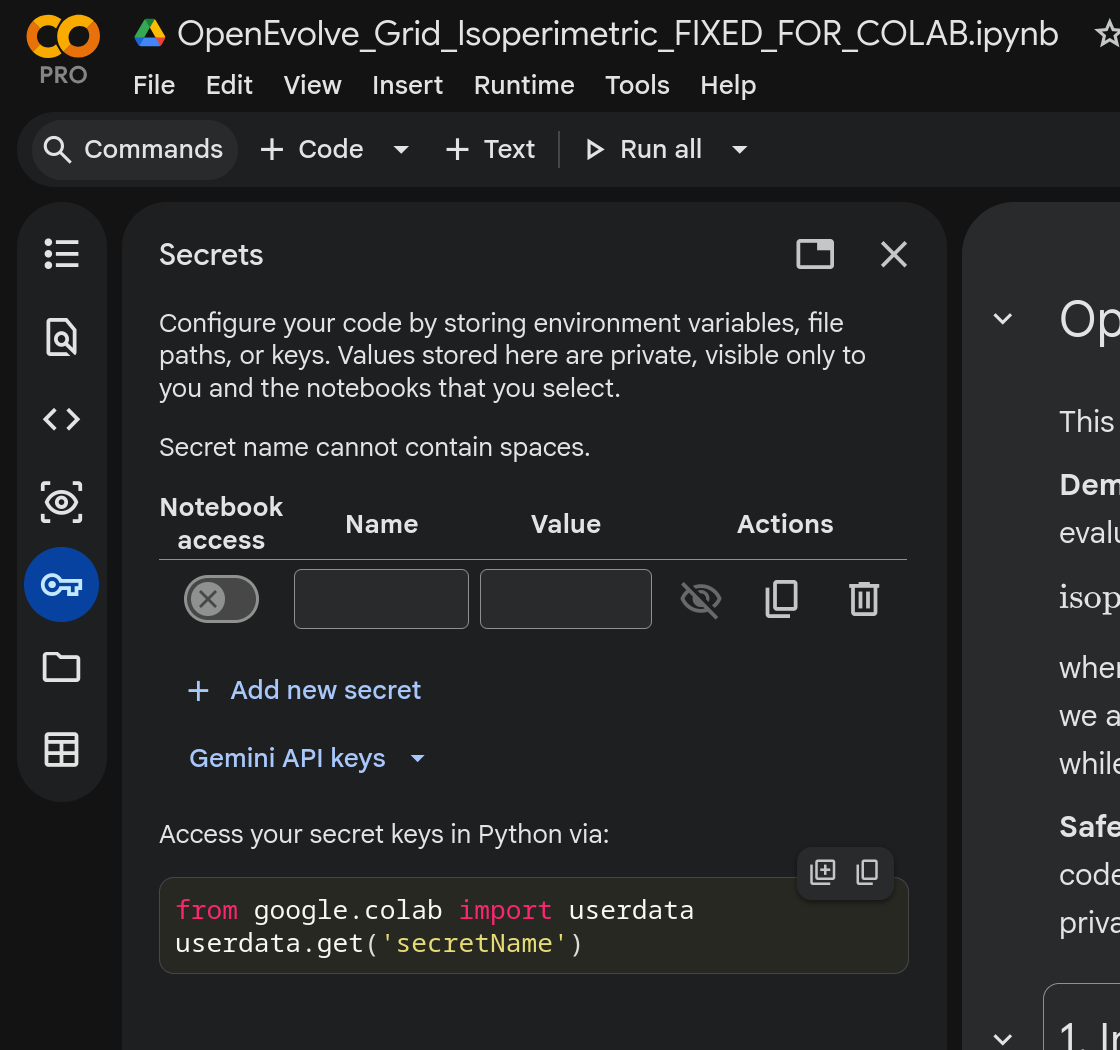Open the Code snippets sidebar panel
1120x1050 pixels.
coord(61,419)
